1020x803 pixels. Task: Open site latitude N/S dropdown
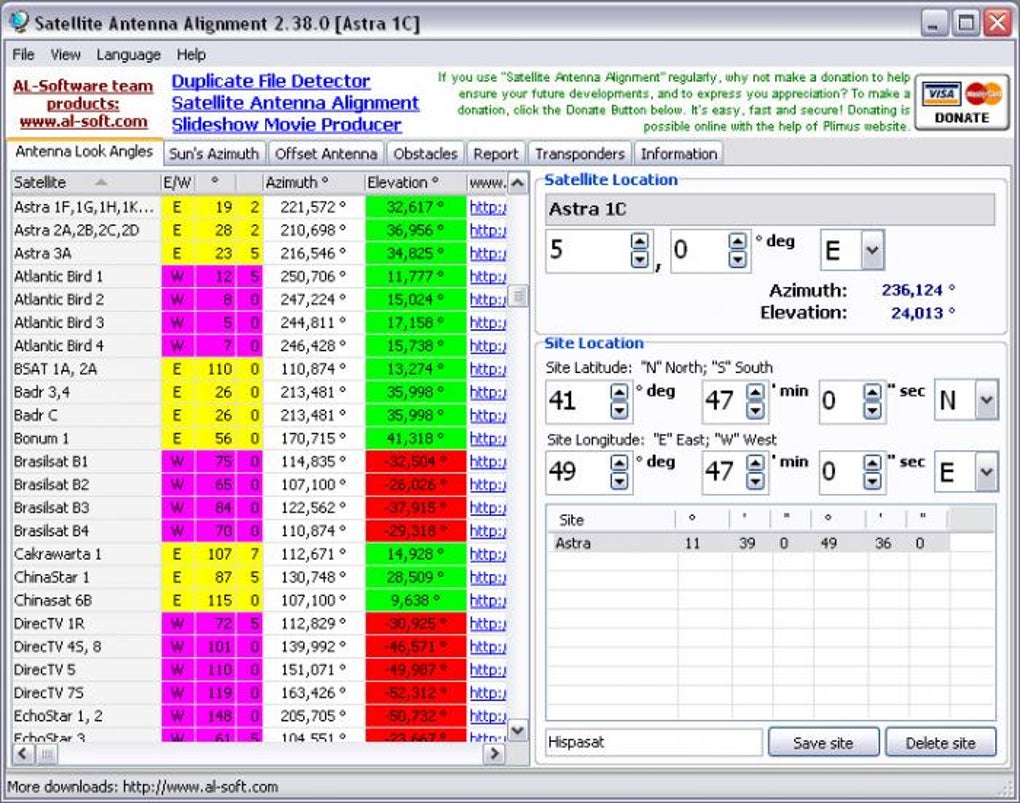tap(986, 400)
